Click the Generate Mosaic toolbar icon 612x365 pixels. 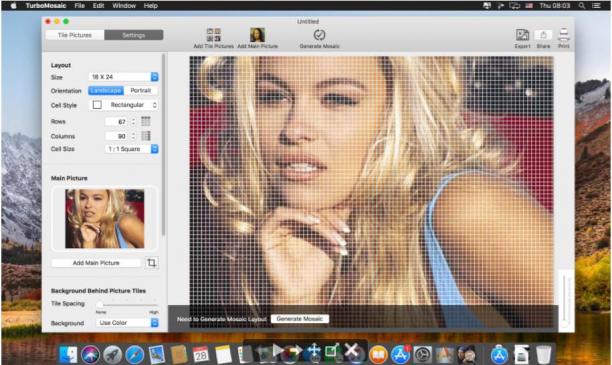(x=319, y=35)
